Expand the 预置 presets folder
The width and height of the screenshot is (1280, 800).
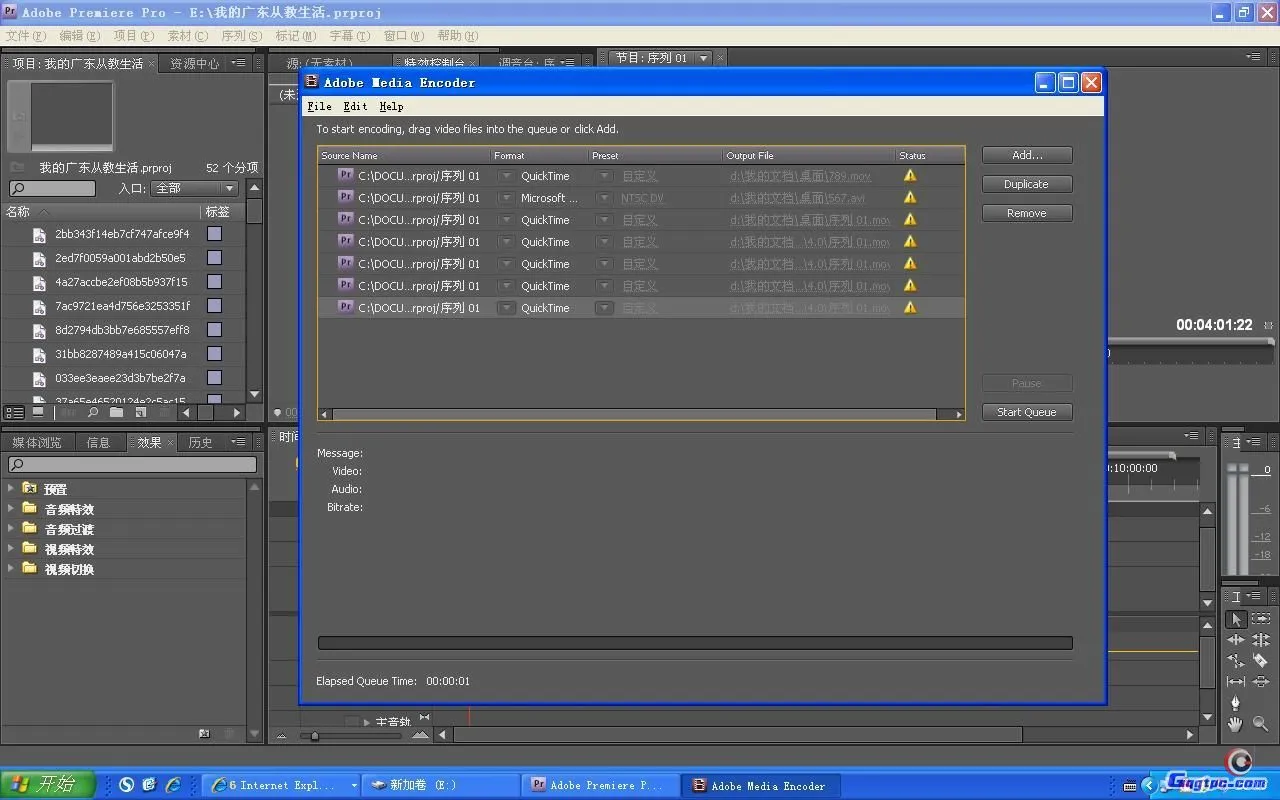[11, 489]
